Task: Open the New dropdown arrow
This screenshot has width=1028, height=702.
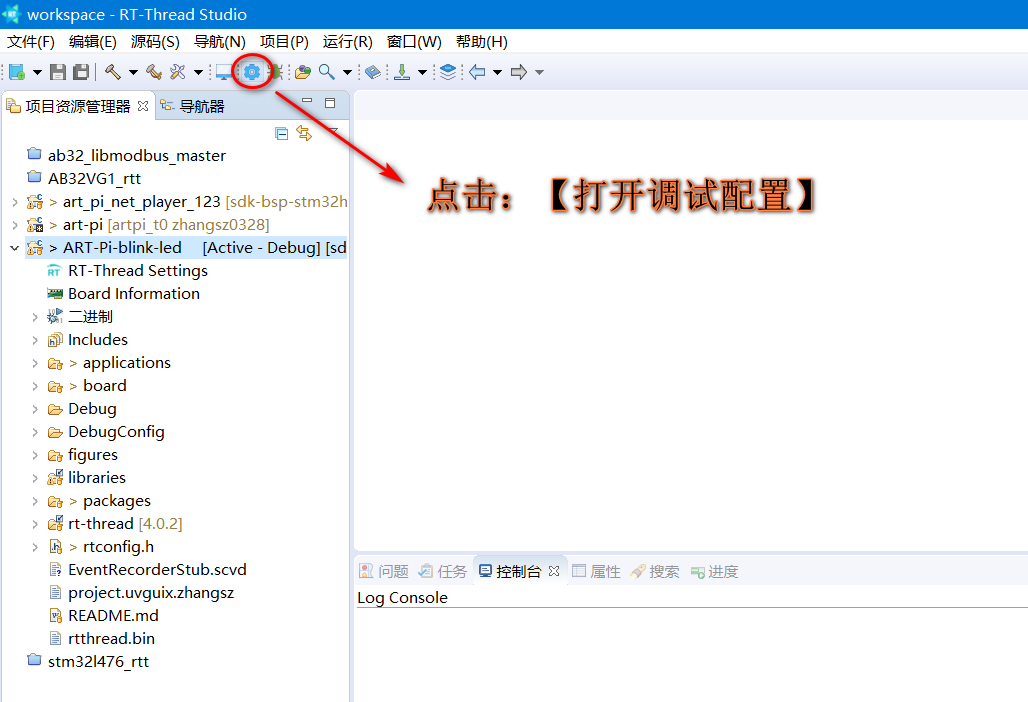Action: tap(37, 72)
